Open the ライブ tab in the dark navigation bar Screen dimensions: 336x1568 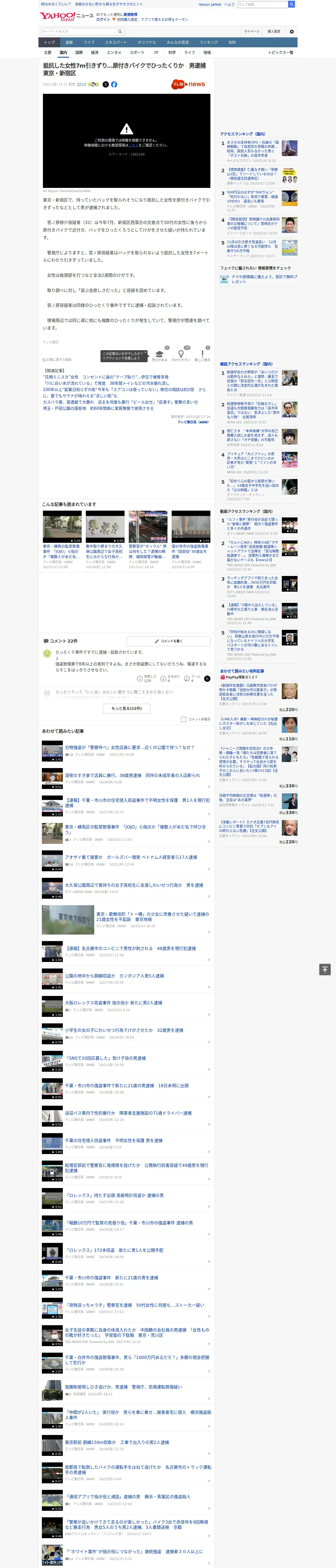(89, 43)
